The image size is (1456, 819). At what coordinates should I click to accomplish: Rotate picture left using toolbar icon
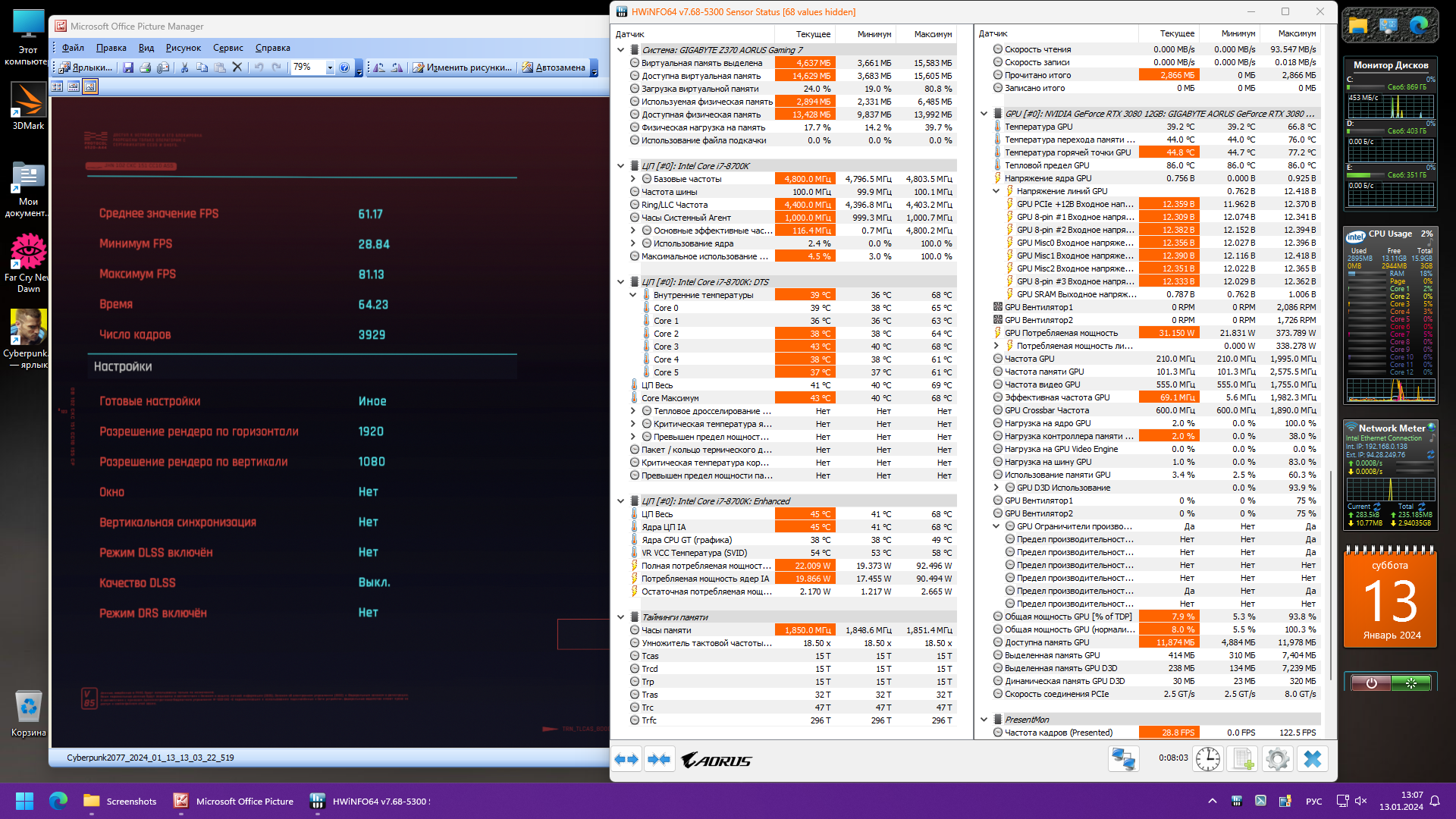(x=379, y=67)
